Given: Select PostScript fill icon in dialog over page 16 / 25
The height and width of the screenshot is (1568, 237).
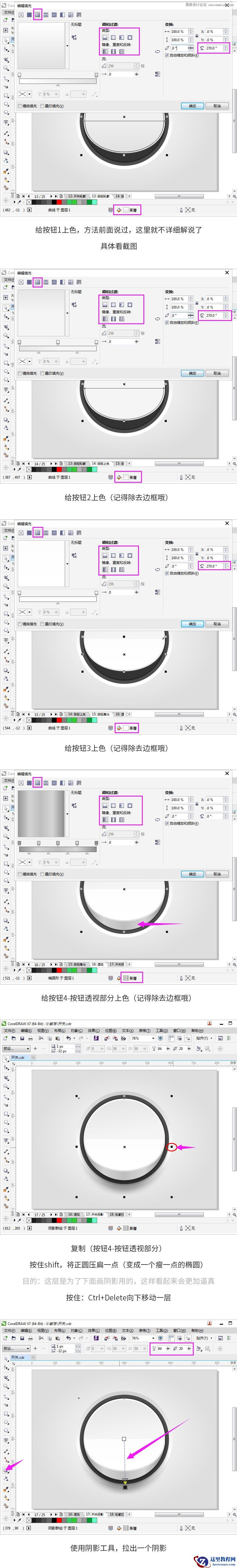Looking at the screenshot, I should click(79, 783).
